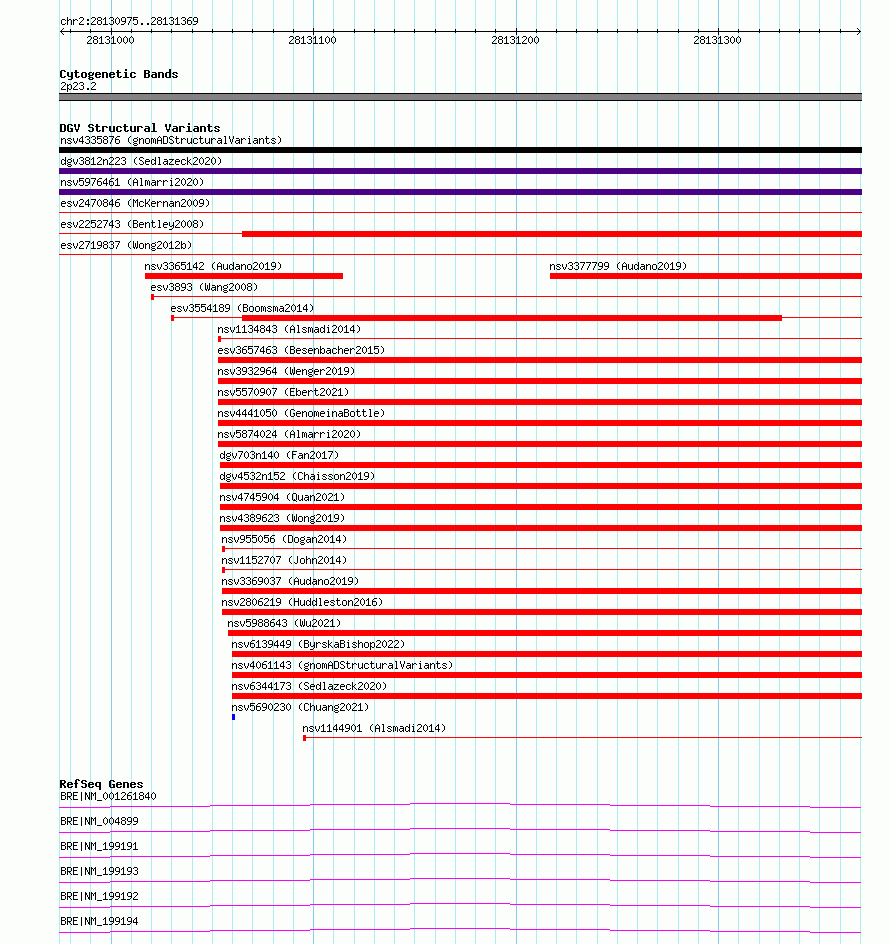Click the red start marker of esv3893

[x=152, y=297]
